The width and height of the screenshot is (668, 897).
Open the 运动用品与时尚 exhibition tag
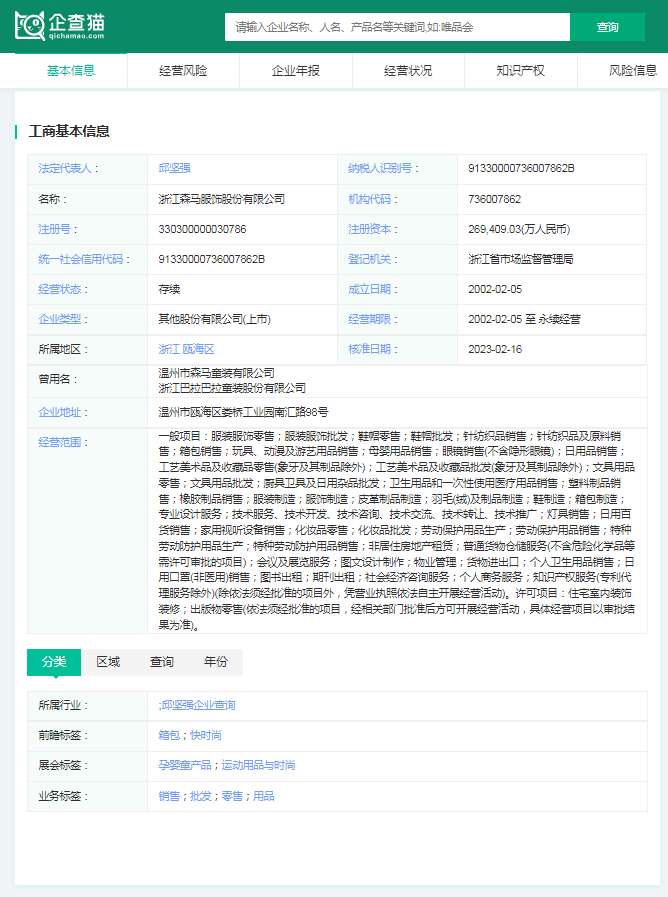[259, 765]
